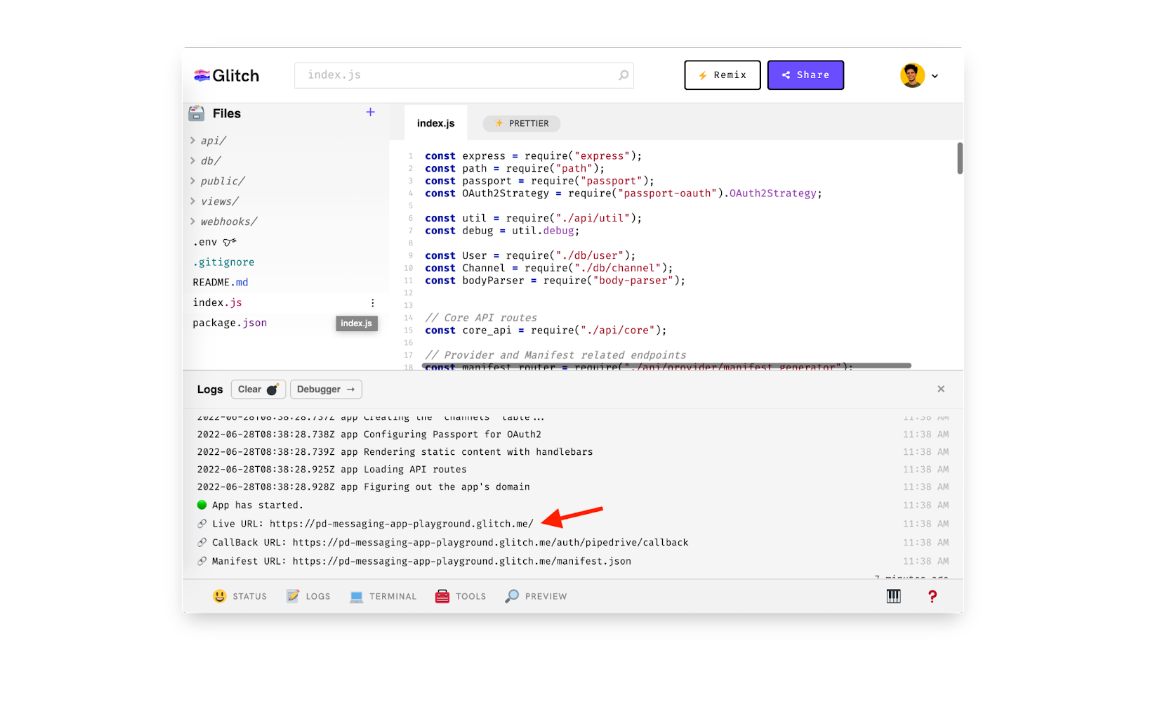Click the Remix button
1149x705 pixels.
point(722,75)
